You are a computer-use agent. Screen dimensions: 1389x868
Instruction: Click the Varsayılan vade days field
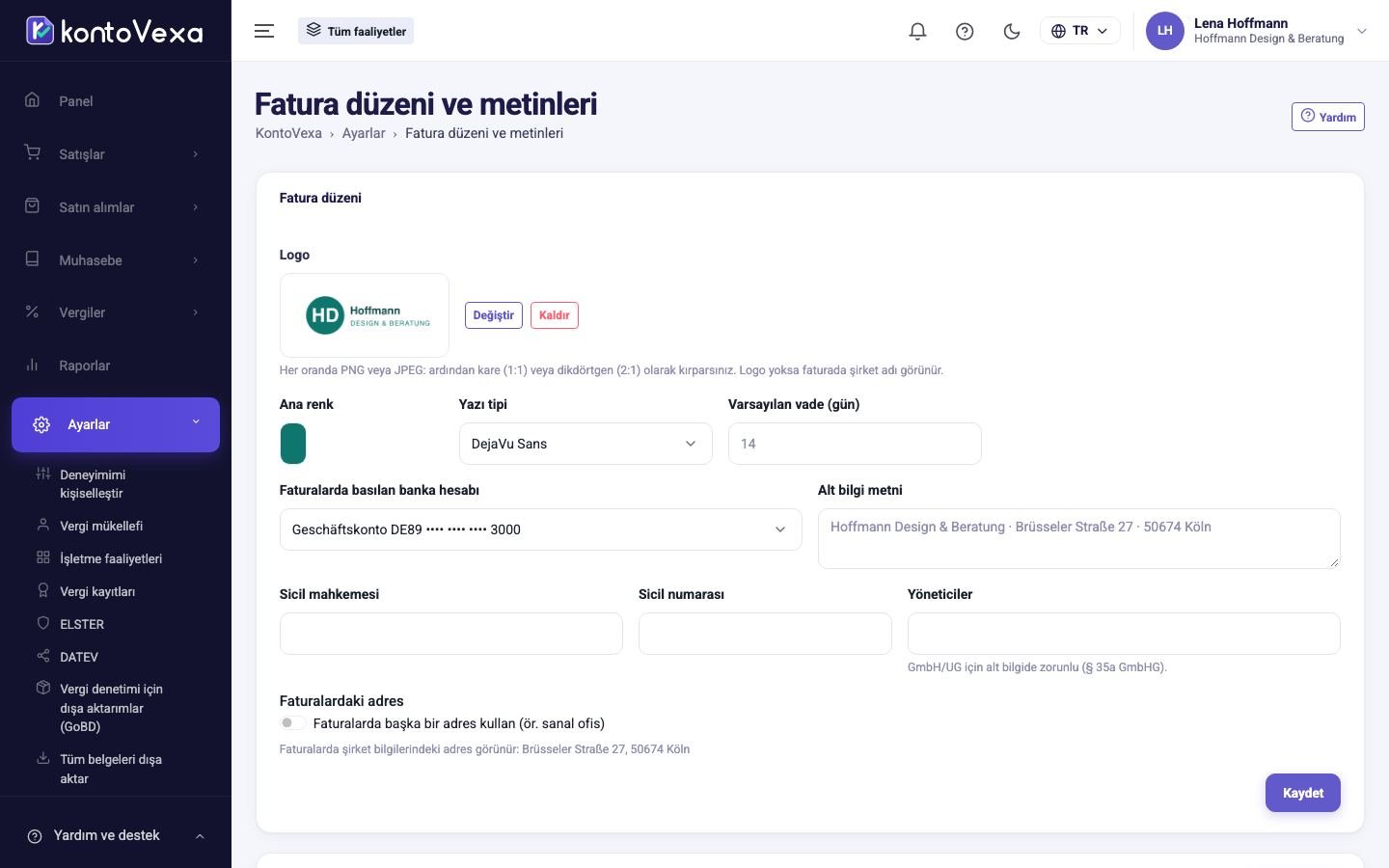point(855,444)
